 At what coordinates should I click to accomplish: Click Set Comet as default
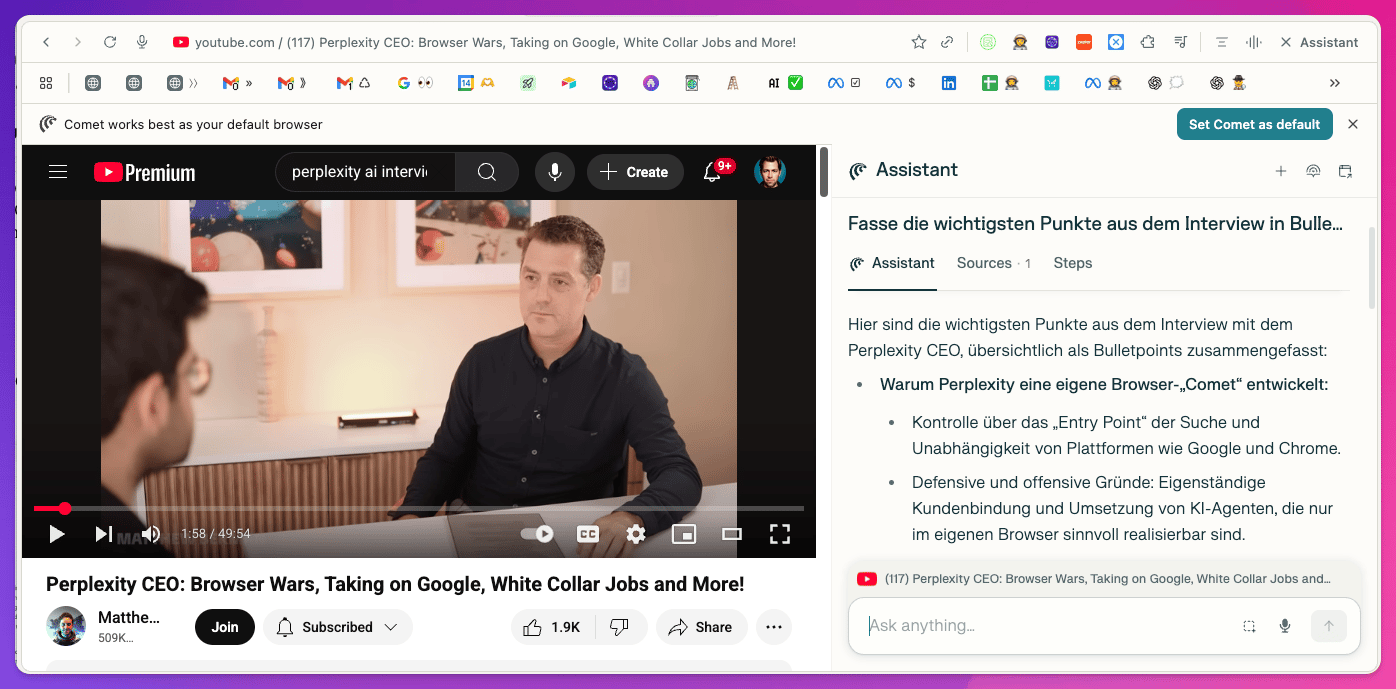(1255, 124)
